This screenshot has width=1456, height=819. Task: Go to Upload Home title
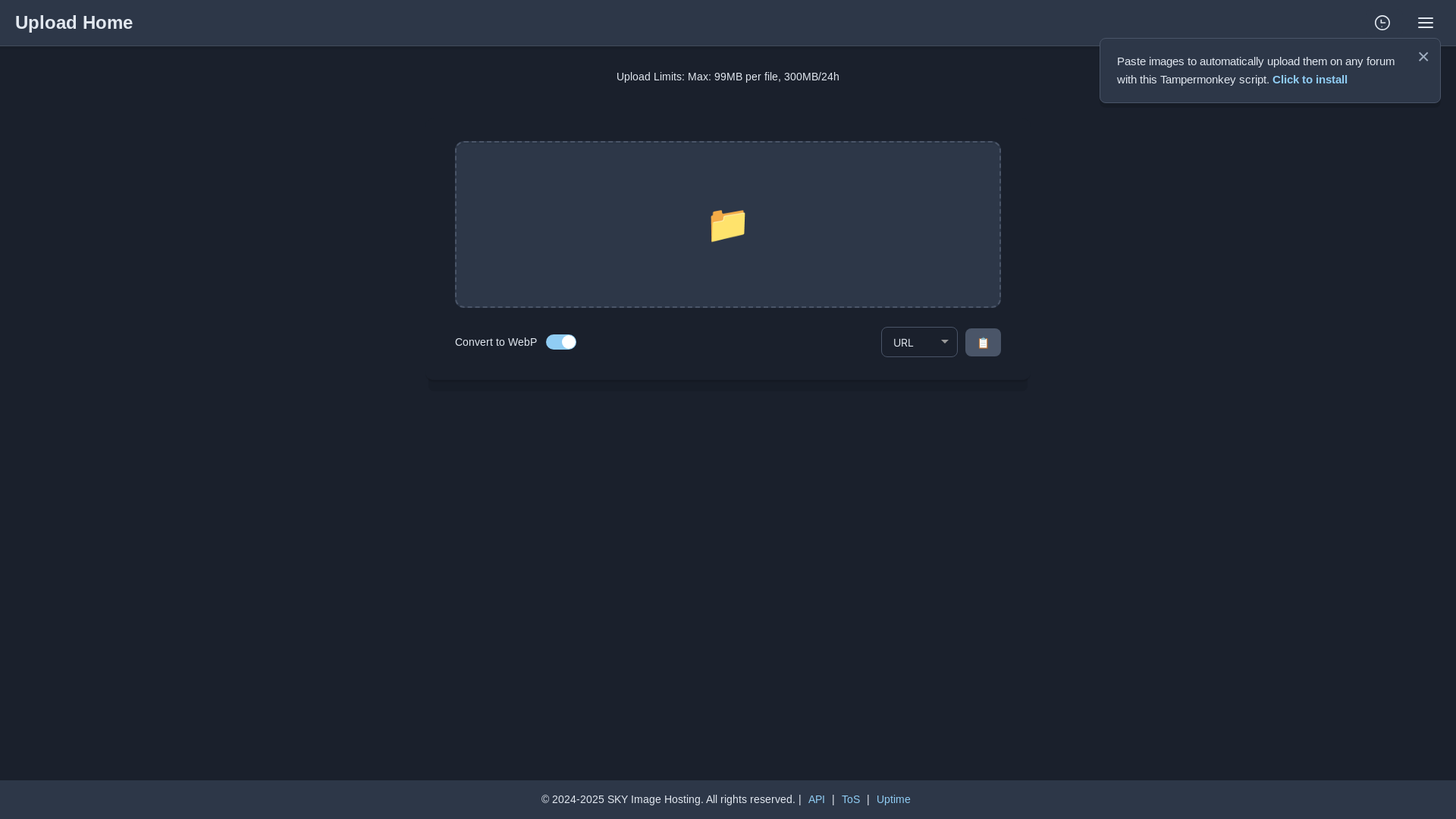tap(74, 23)
